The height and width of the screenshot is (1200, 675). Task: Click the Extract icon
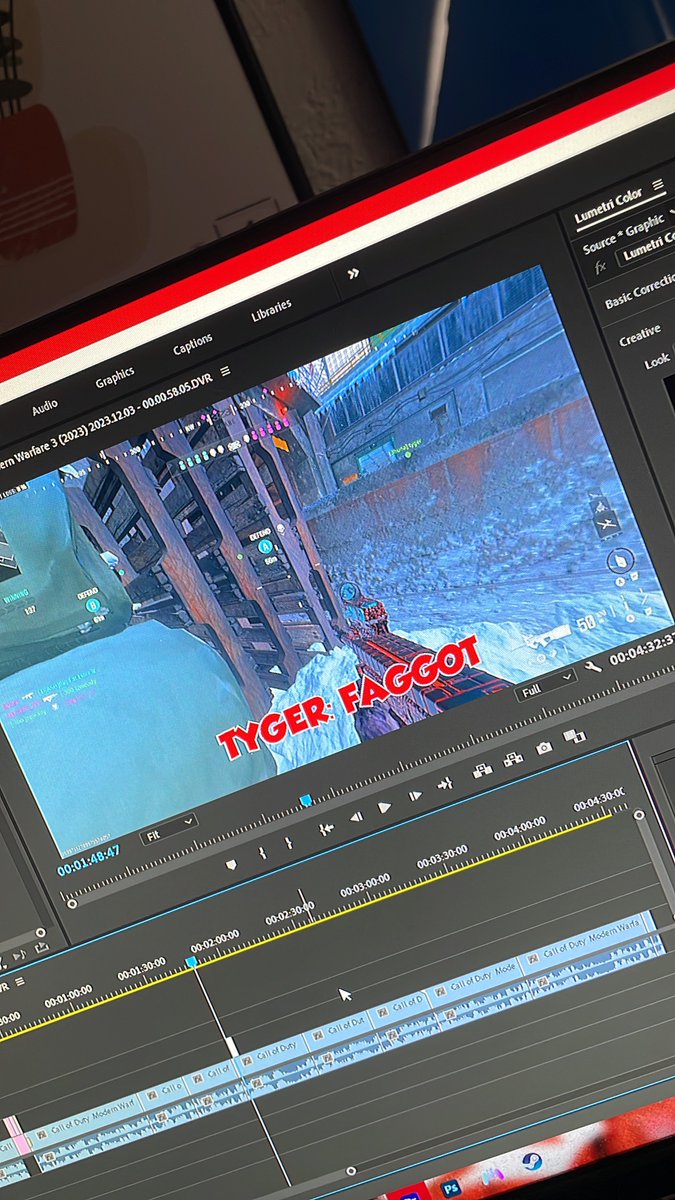(x=513, y=759)
